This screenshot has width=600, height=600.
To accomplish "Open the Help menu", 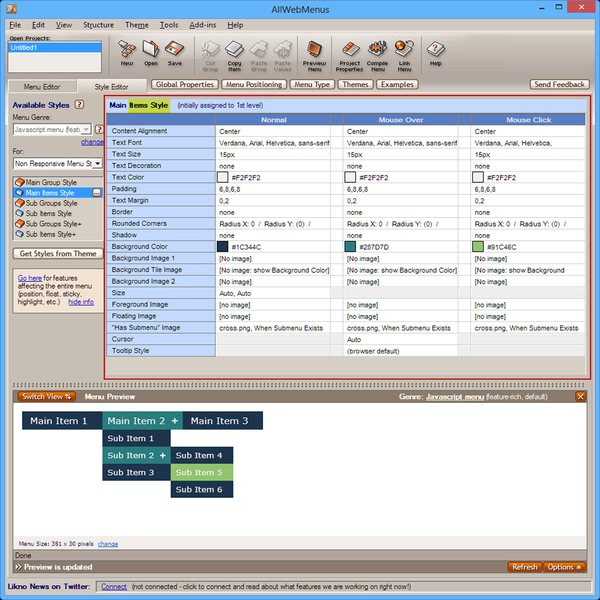I will 235,25.
